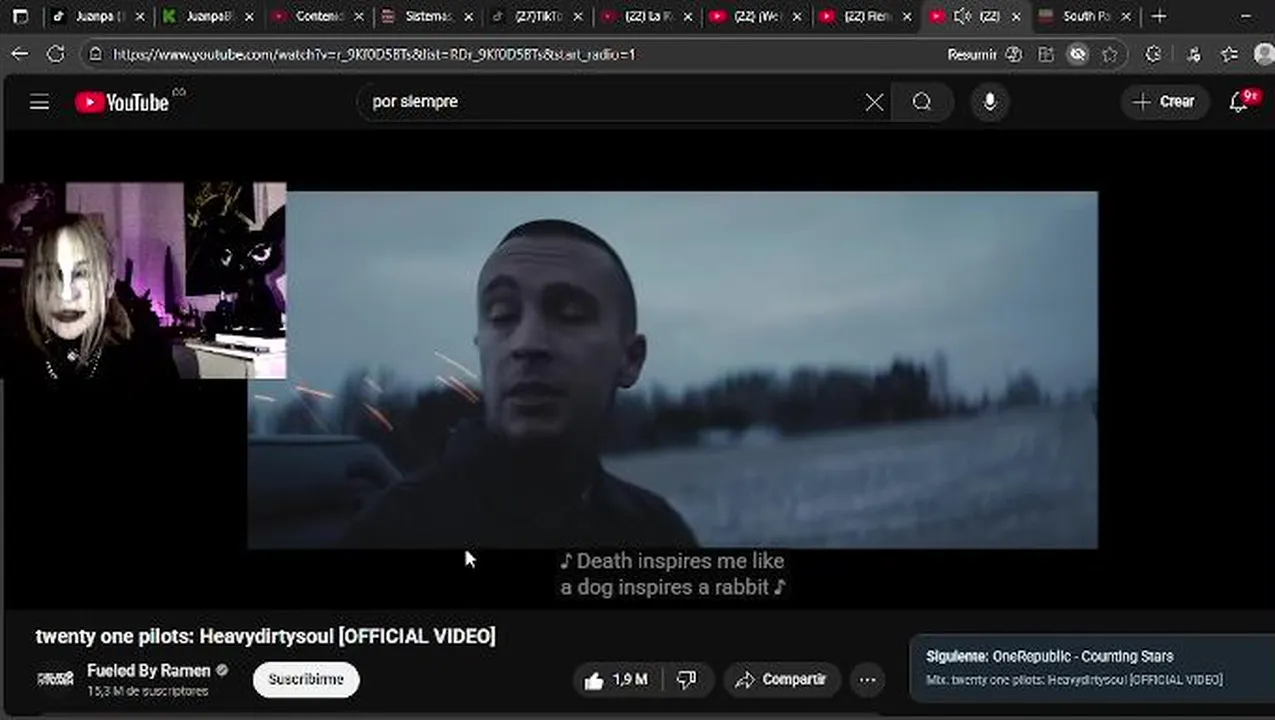The width and height of the screenshot is (1275, 720).
Task: Open the tab actions icon at far left
Action: click(20, 16)
